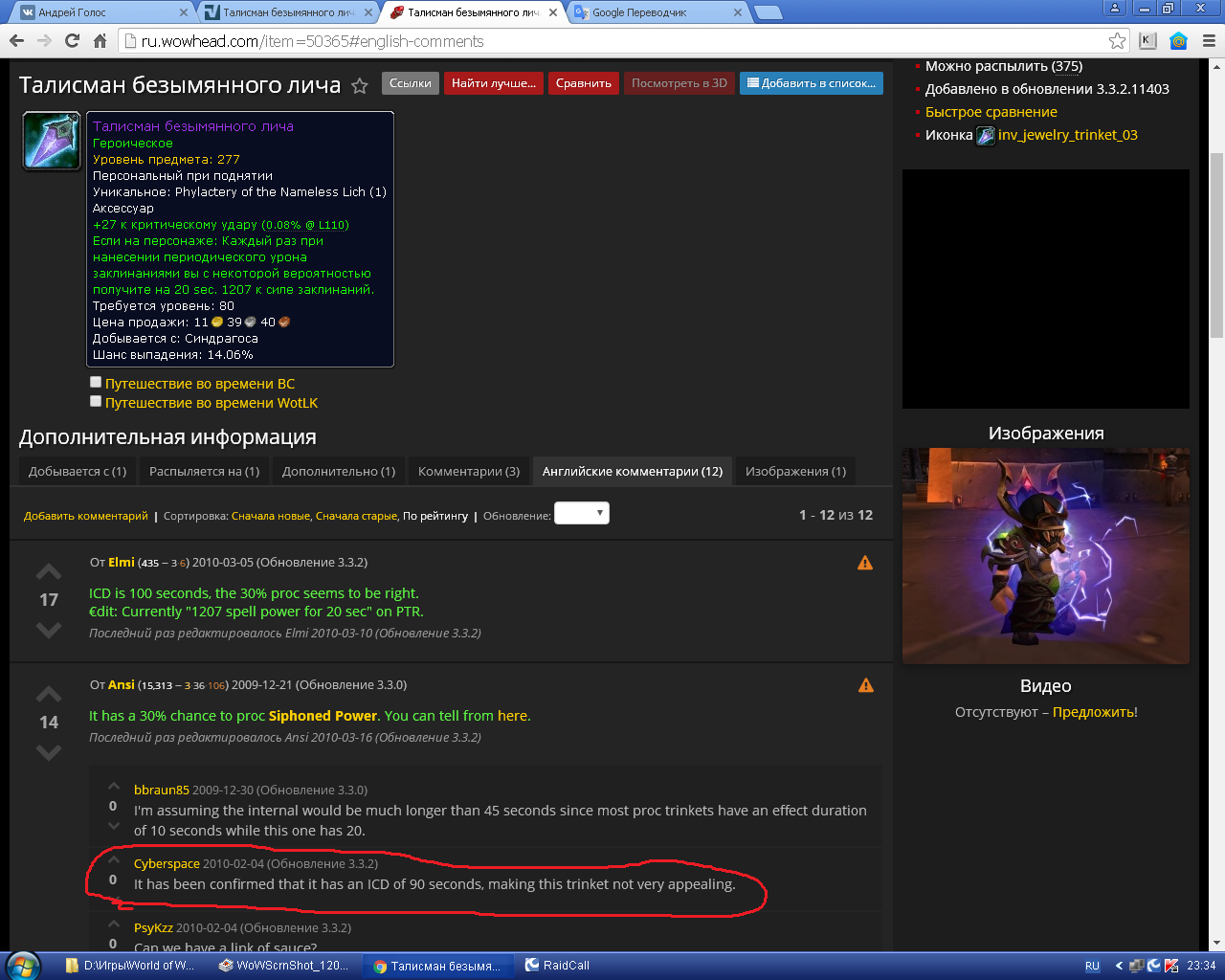The image size is (1225, 980).
Task: Open the Google Переводчик browser tab
Action: [651, 12]
